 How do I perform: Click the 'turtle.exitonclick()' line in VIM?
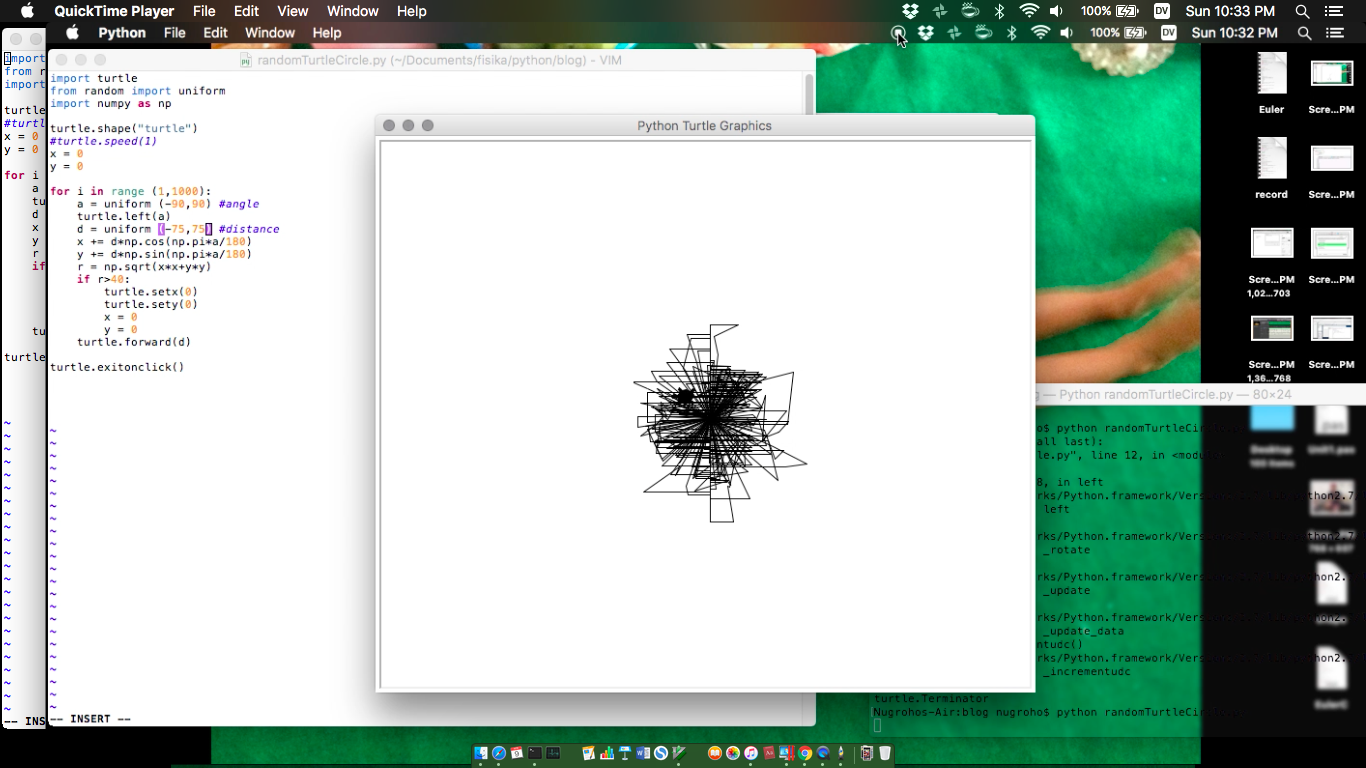click(117, 367)
